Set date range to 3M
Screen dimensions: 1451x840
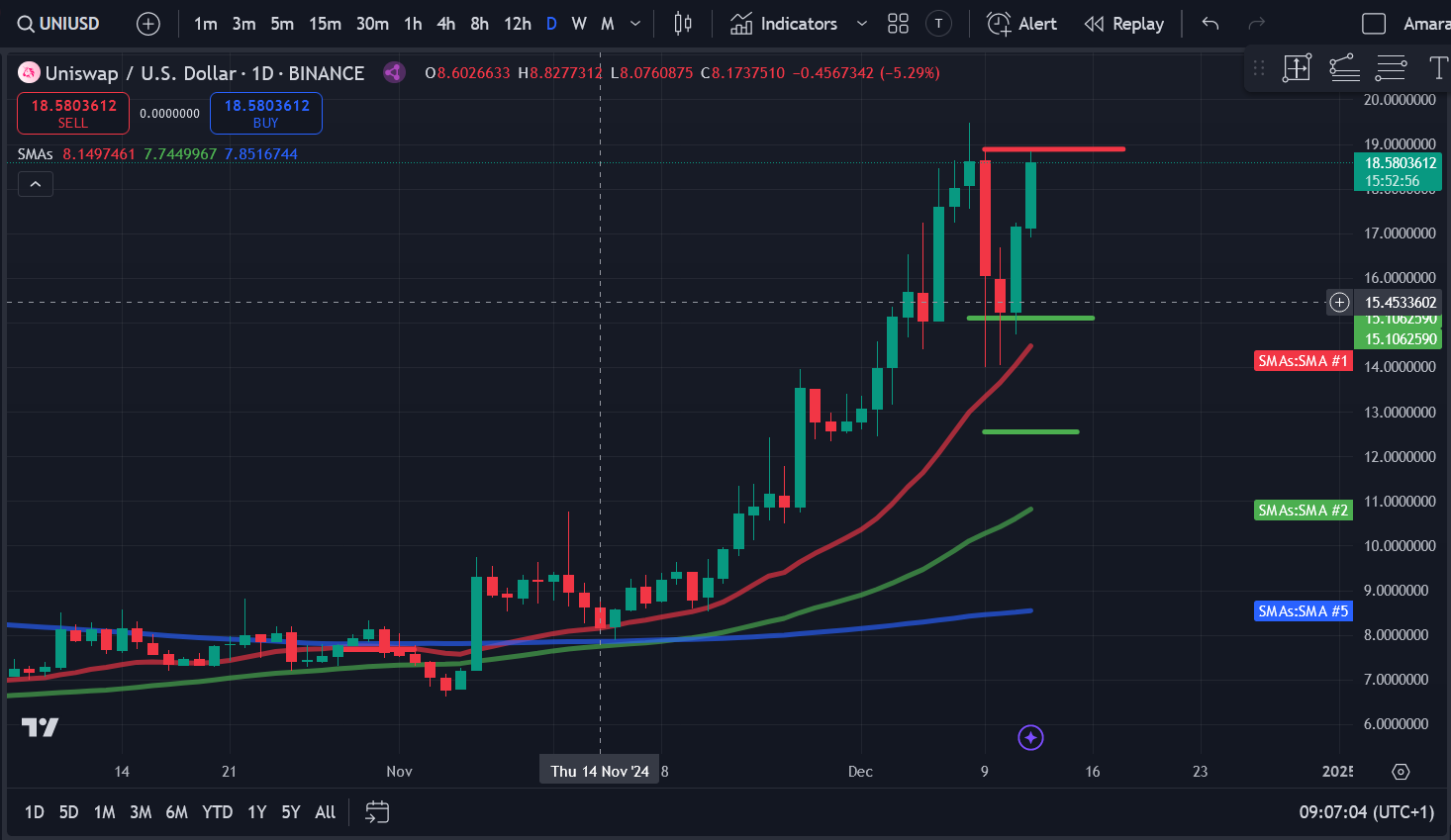(x=141, y=812)
